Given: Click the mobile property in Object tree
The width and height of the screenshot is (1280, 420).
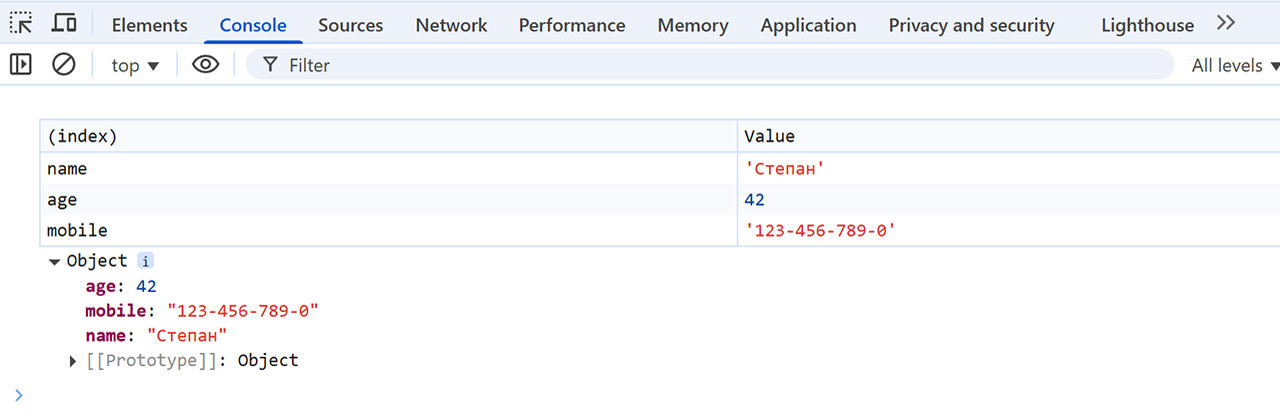Looking at the screenshot, I should 202,311.
